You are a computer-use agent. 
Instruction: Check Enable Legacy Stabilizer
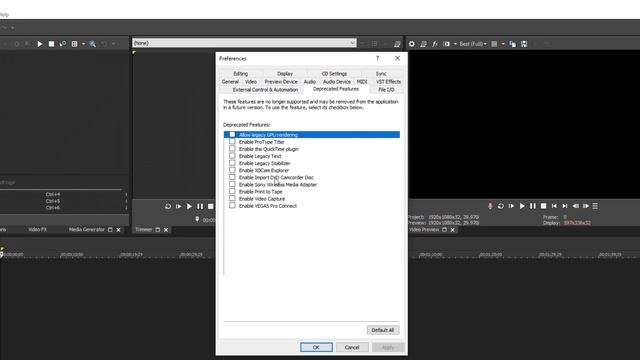(x=232, y=163)
